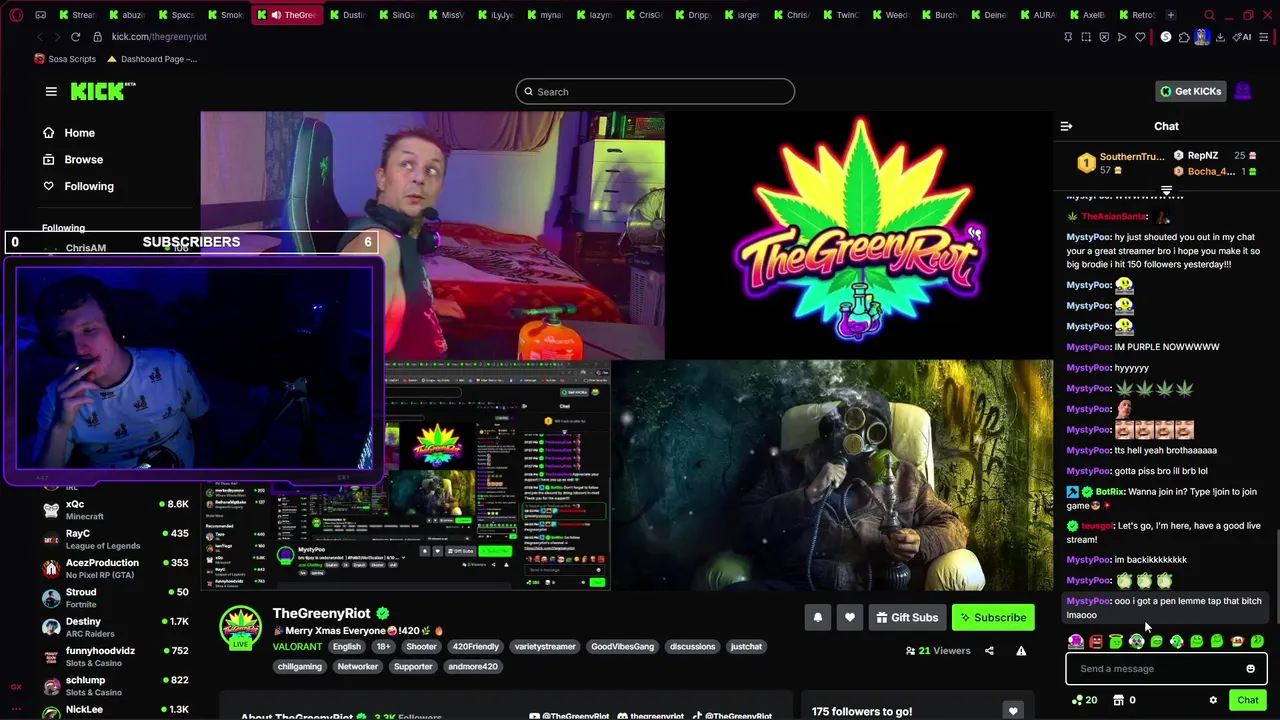1280x720 pixels.
Task: Go to Home in sidebar
Action: [x=69, y=133]
